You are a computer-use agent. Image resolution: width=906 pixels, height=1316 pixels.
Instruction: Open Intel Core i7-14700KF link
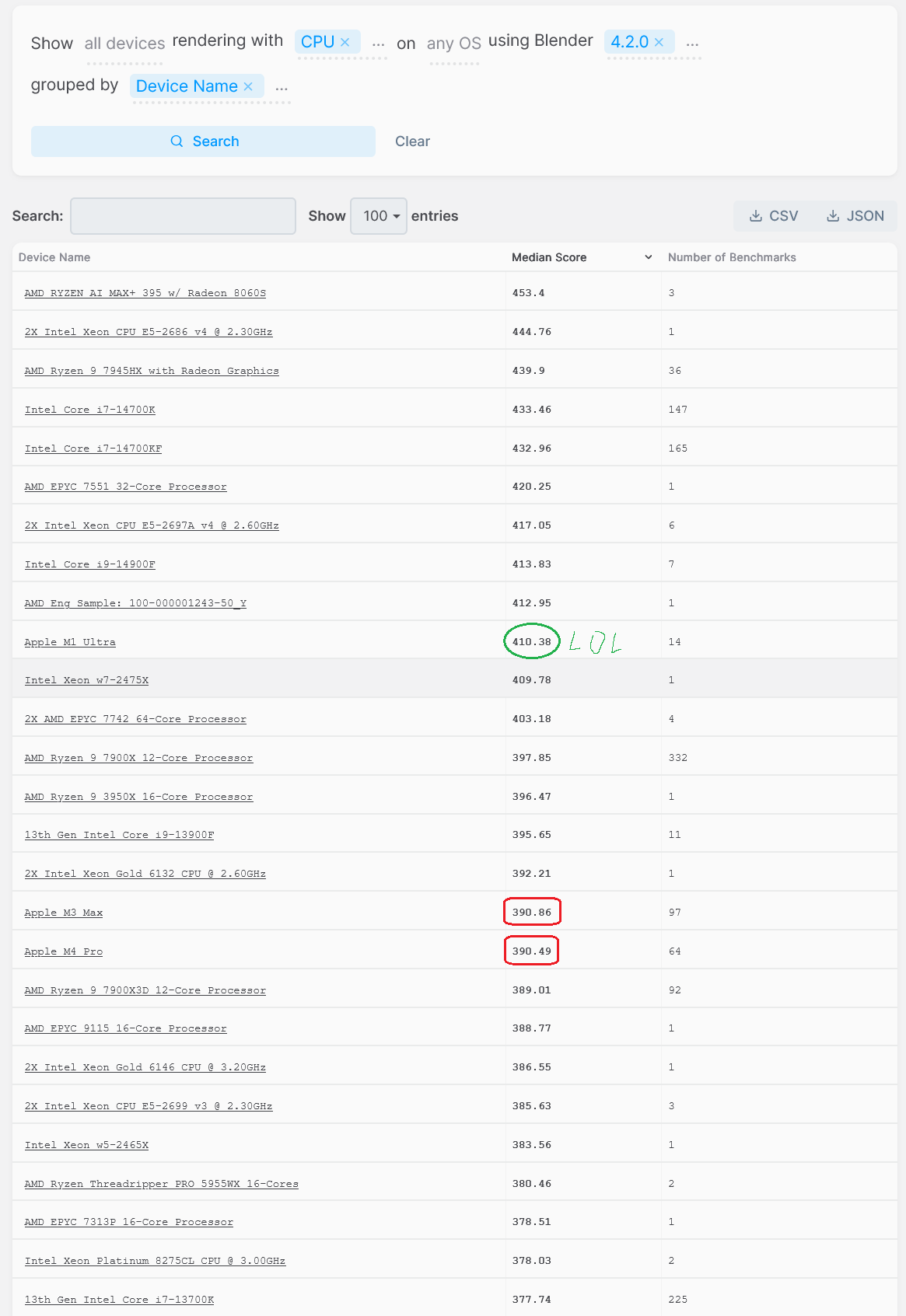pos(93,449)
